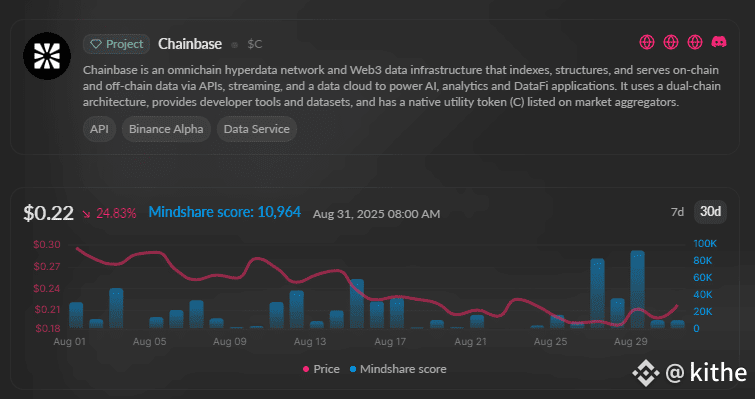This screenshot has width=755, height=399.
Task: Select the 30d chart range
Action: (x=710, y=212)
